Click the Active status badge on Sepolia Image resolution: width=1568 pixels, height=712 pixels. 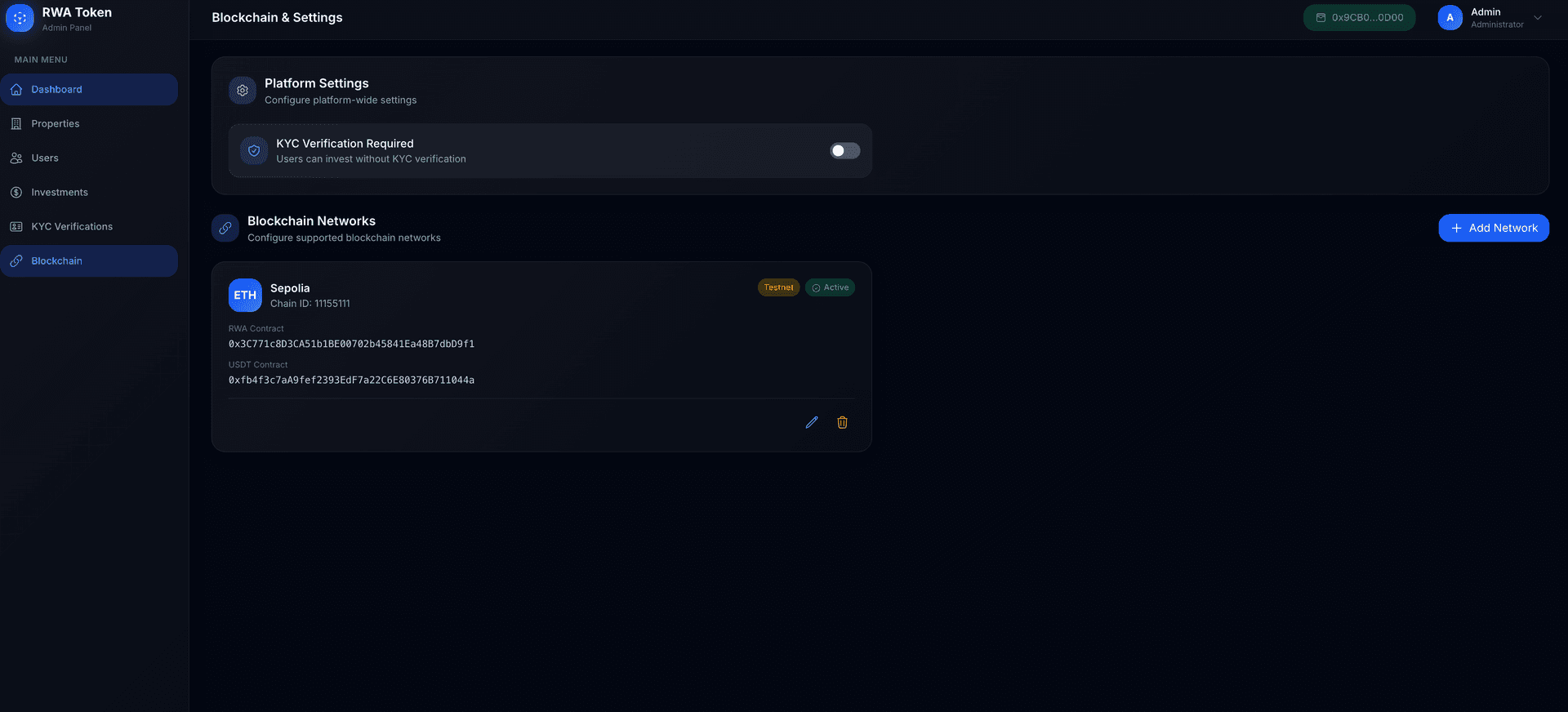(x=830, y=287)
